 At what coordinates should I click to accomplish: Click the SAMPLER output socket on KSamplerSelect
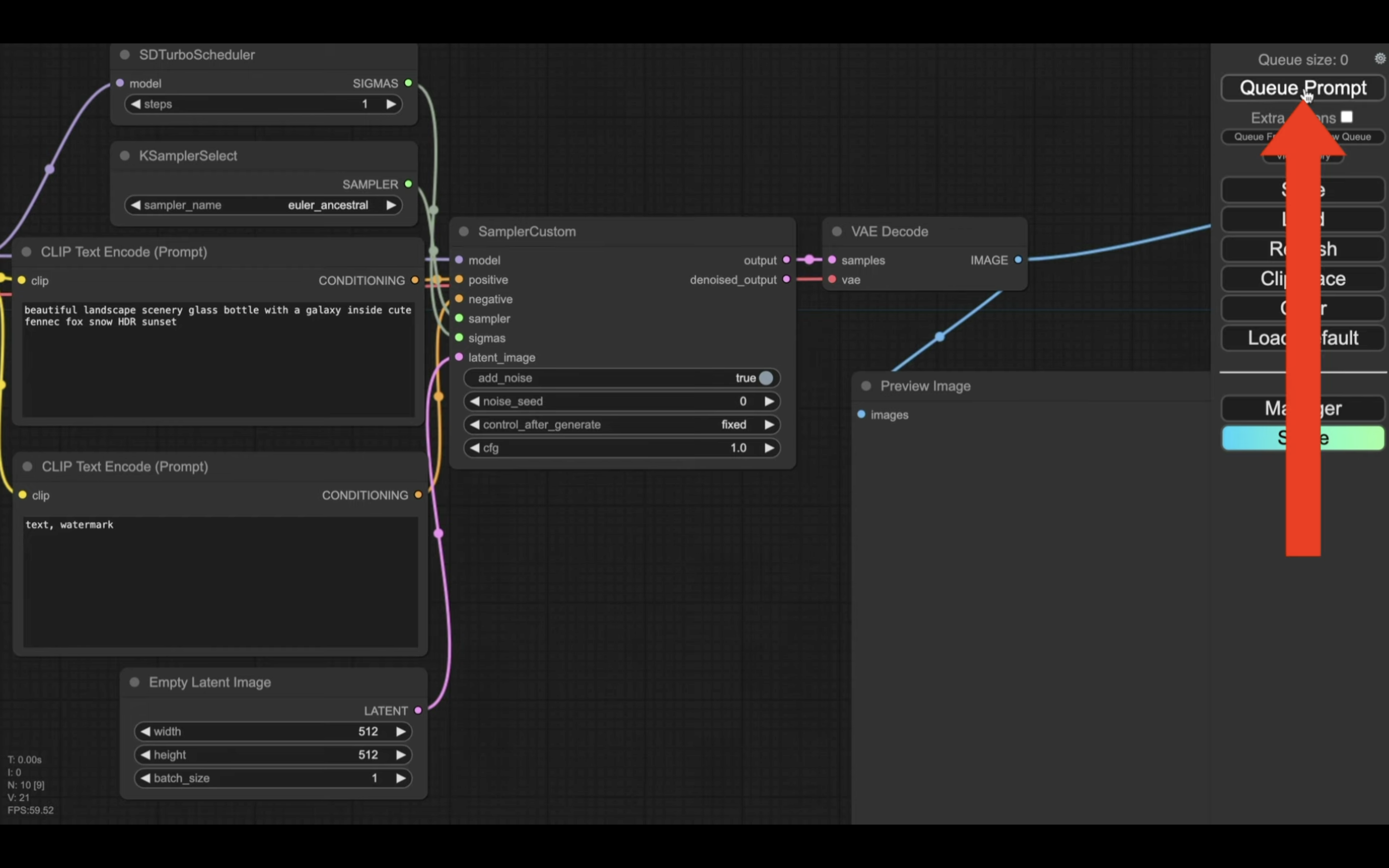point(408,184)
